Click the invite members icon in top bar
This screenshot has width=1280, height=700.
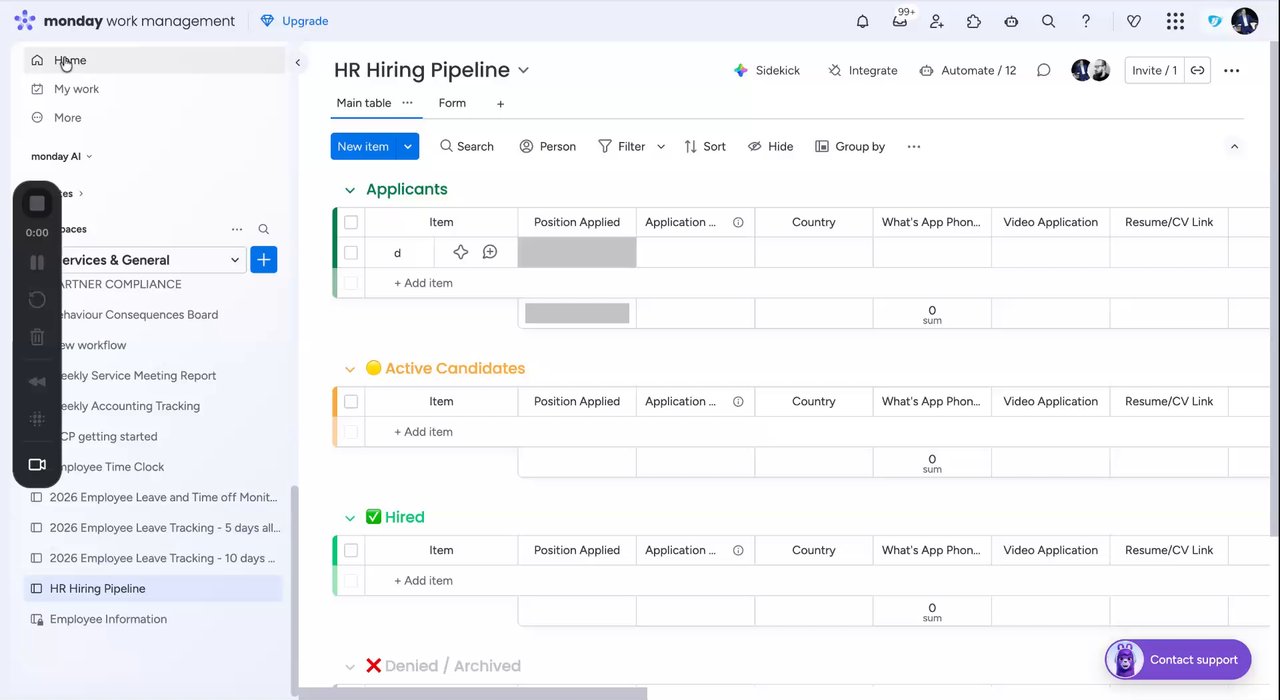pyautogui.click(x=937, y=21)
